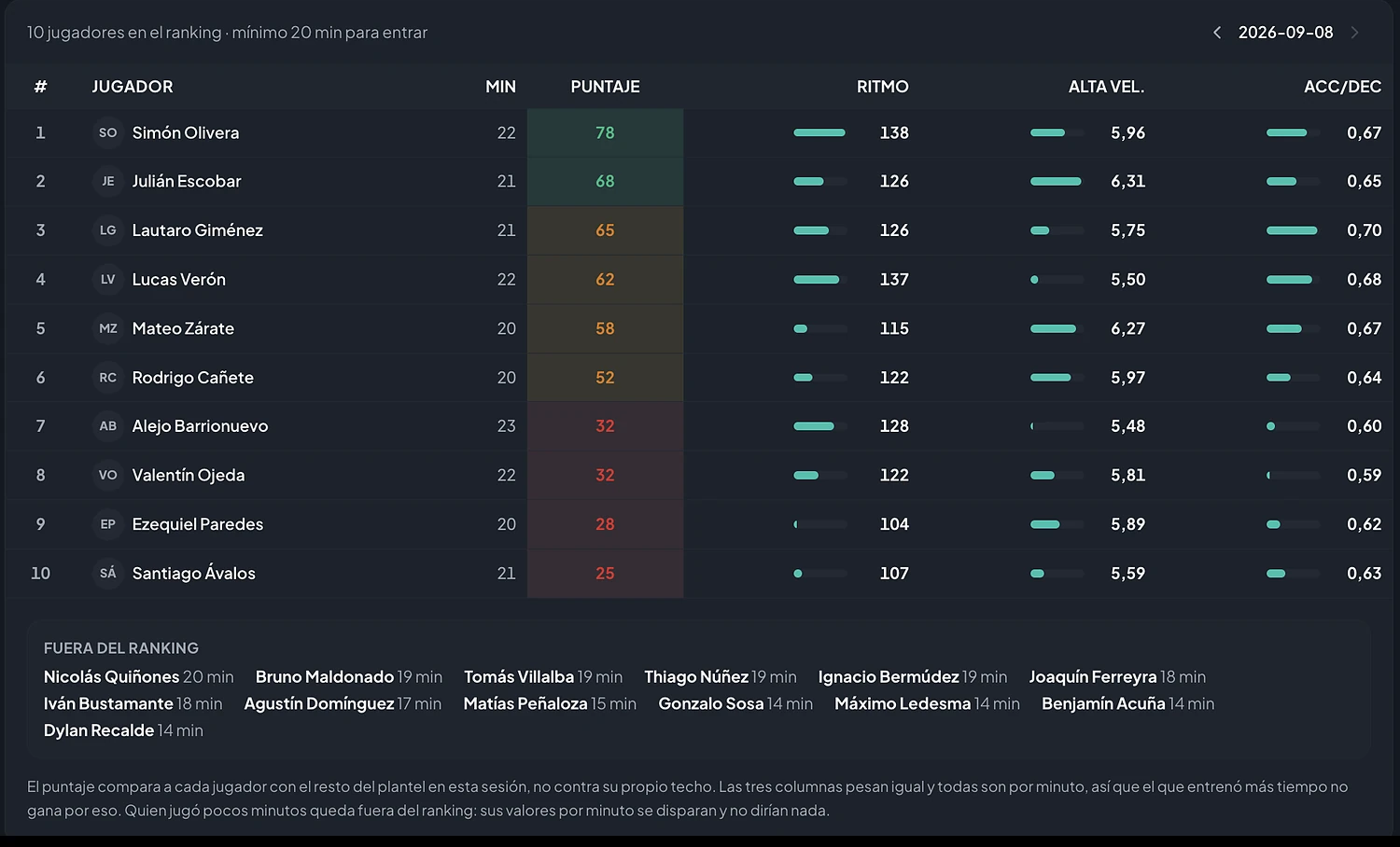The image size is (1400, 847).
Task: Click Nicolás Quiñones in Fuera del ranking
Action: tap(111, 677)
